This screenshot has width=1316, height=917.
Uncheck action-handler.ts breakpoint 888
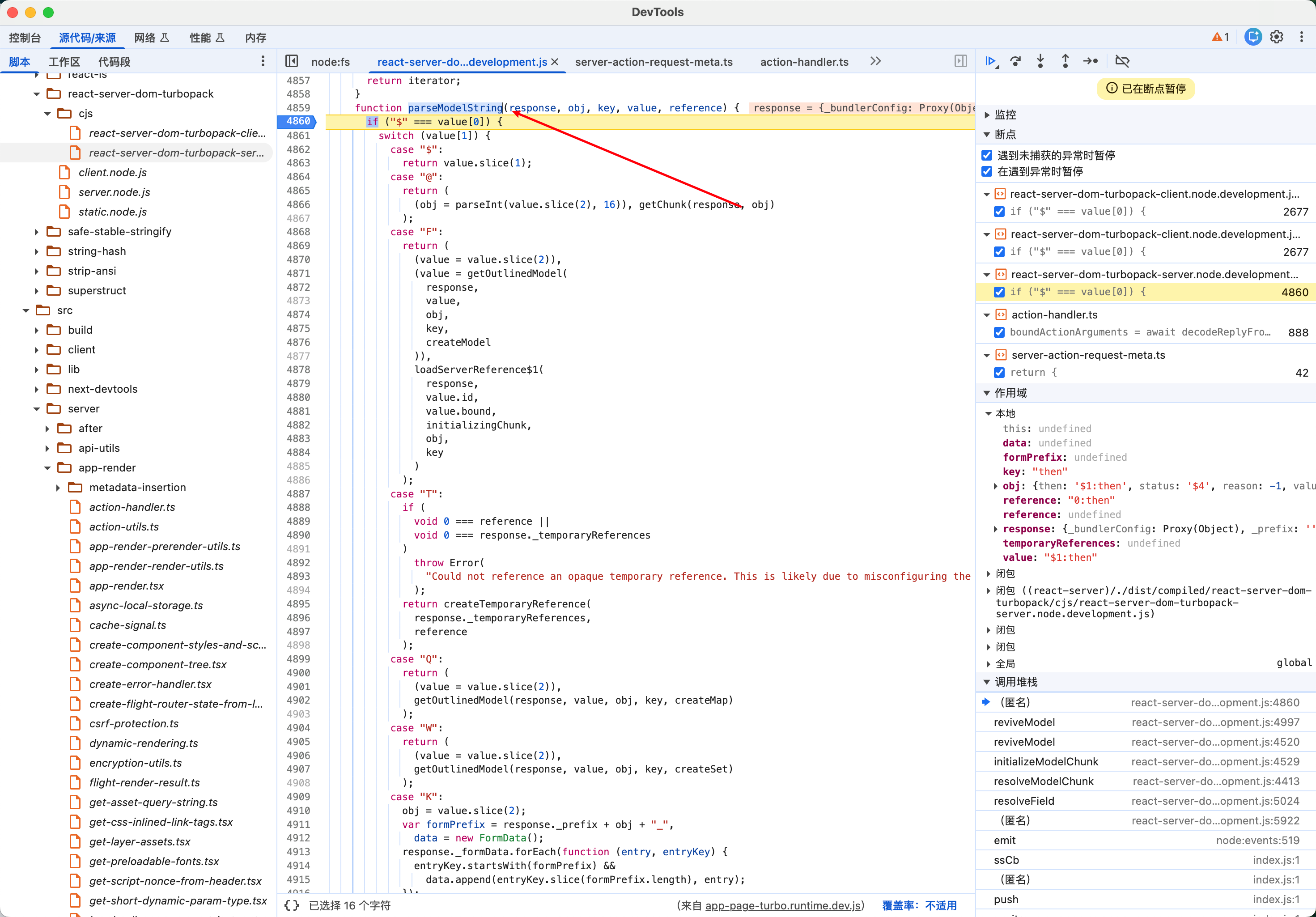(x=1000, y=332)
